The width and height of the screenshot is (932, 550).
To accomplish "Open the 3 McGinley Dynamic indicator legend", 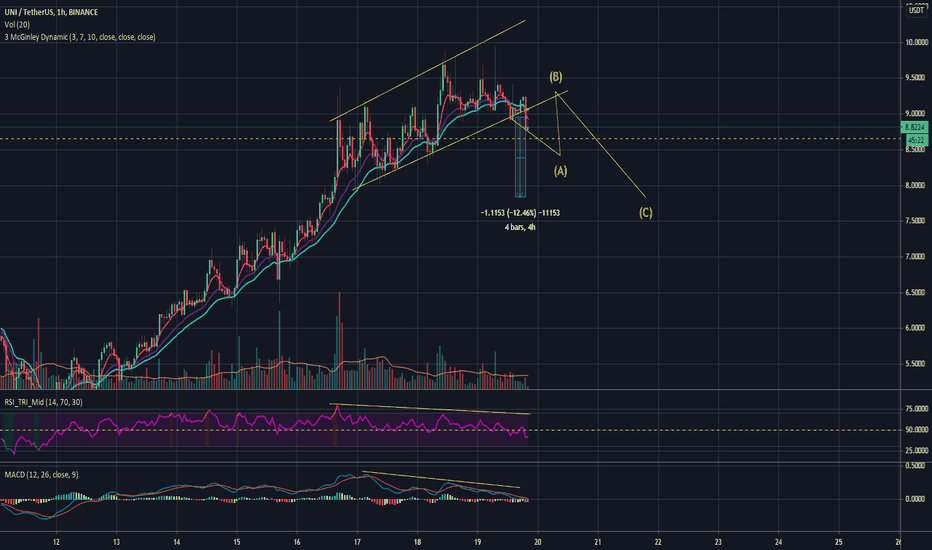I will [80, 37].
